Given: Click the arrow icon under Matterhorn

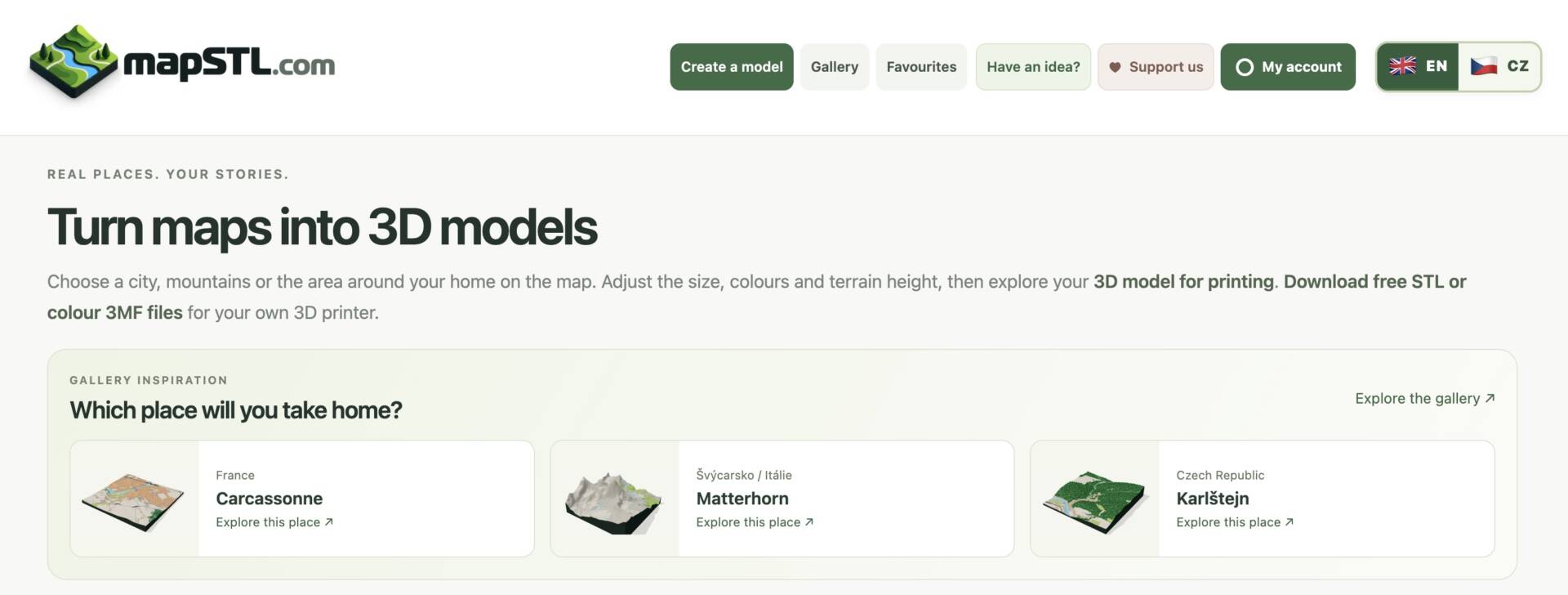Looking at the screenshot, I should pos(808,521).
